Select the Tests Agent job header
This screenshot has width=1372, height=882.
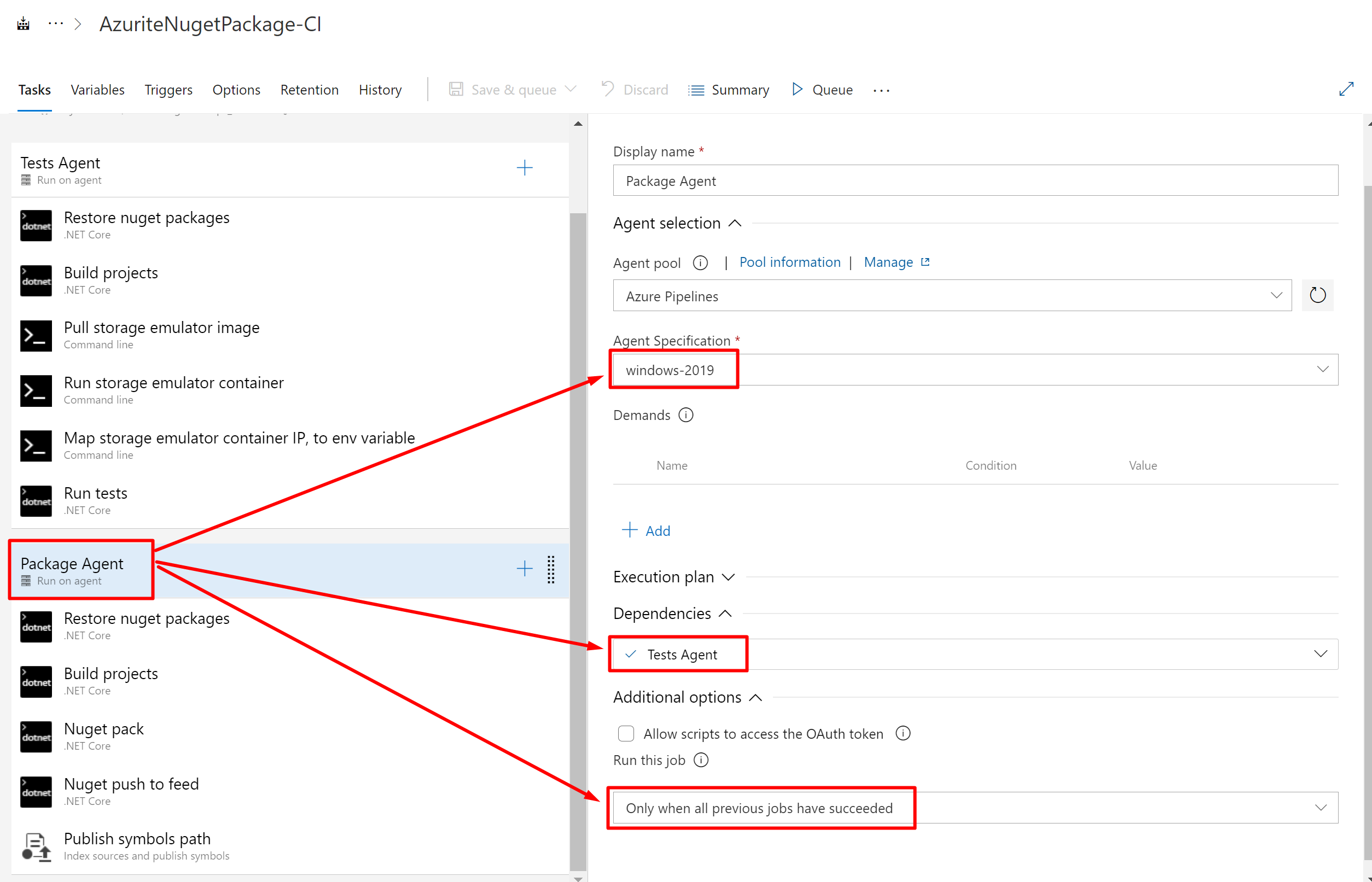point(290,170)
